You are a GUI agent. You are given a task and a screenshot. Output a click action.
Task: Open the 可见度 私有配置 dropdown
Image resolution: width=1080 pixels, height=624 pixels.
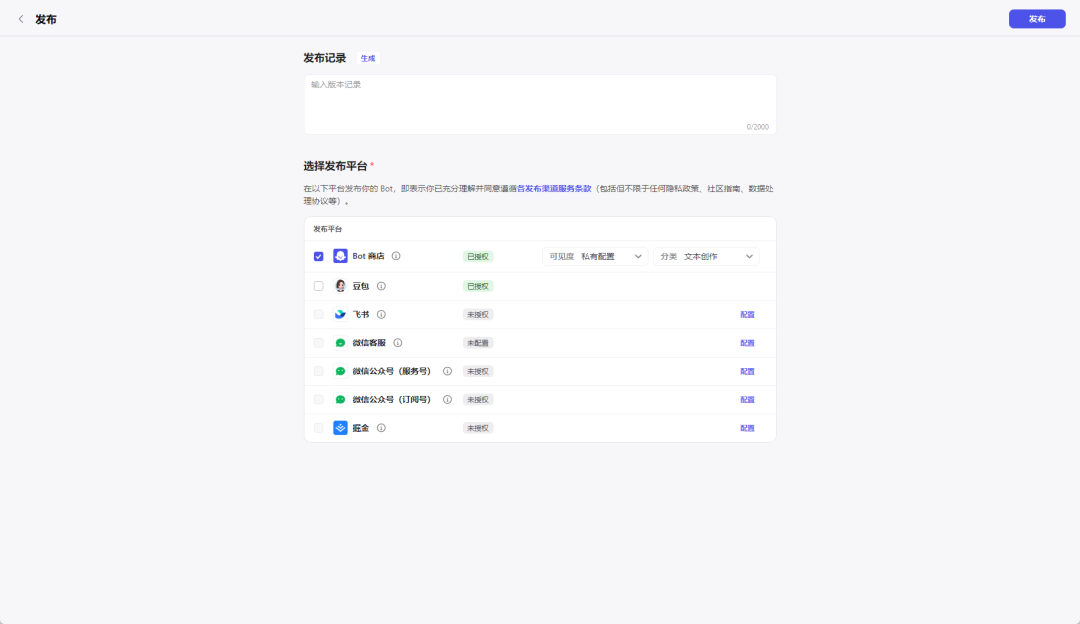(x=595, y=256)
